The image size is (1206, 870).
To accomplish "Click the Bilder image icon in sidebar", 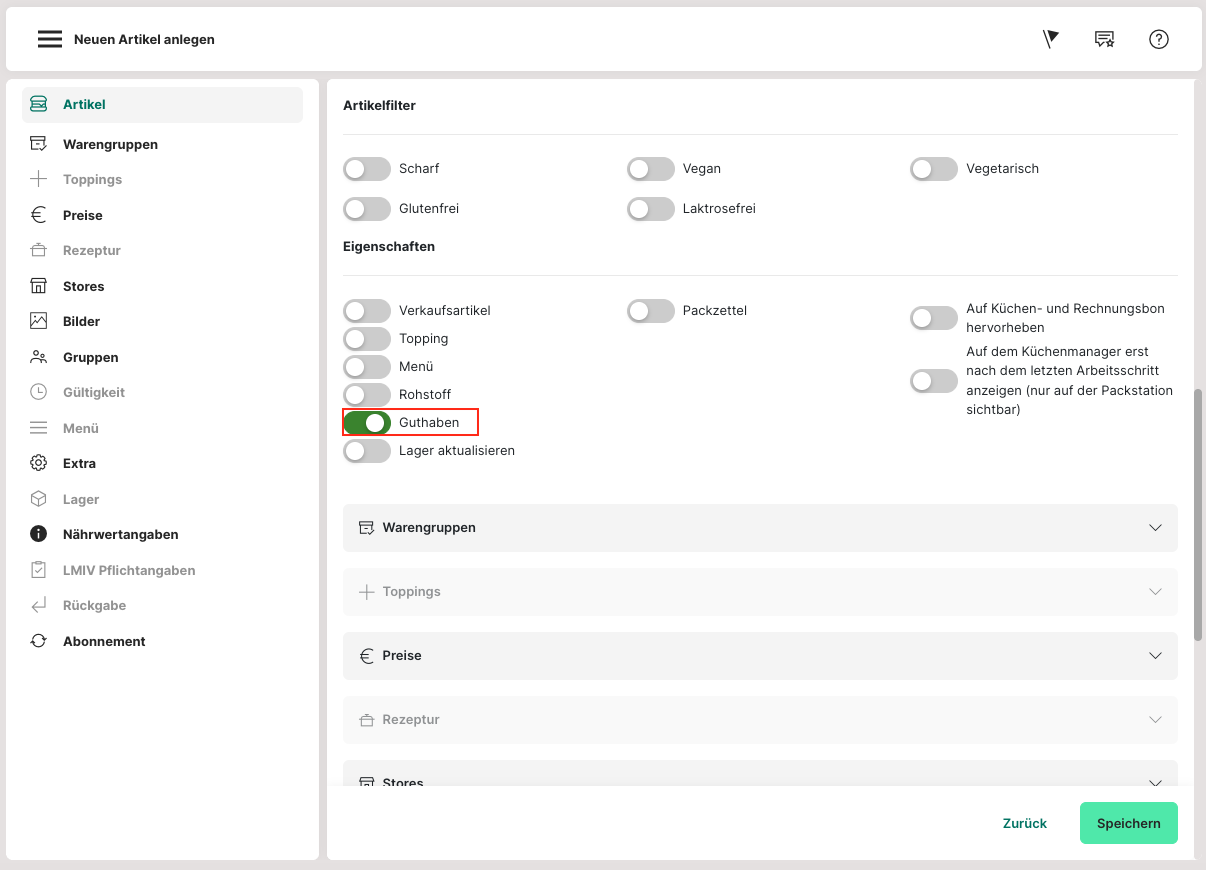I will click(38, 321).
